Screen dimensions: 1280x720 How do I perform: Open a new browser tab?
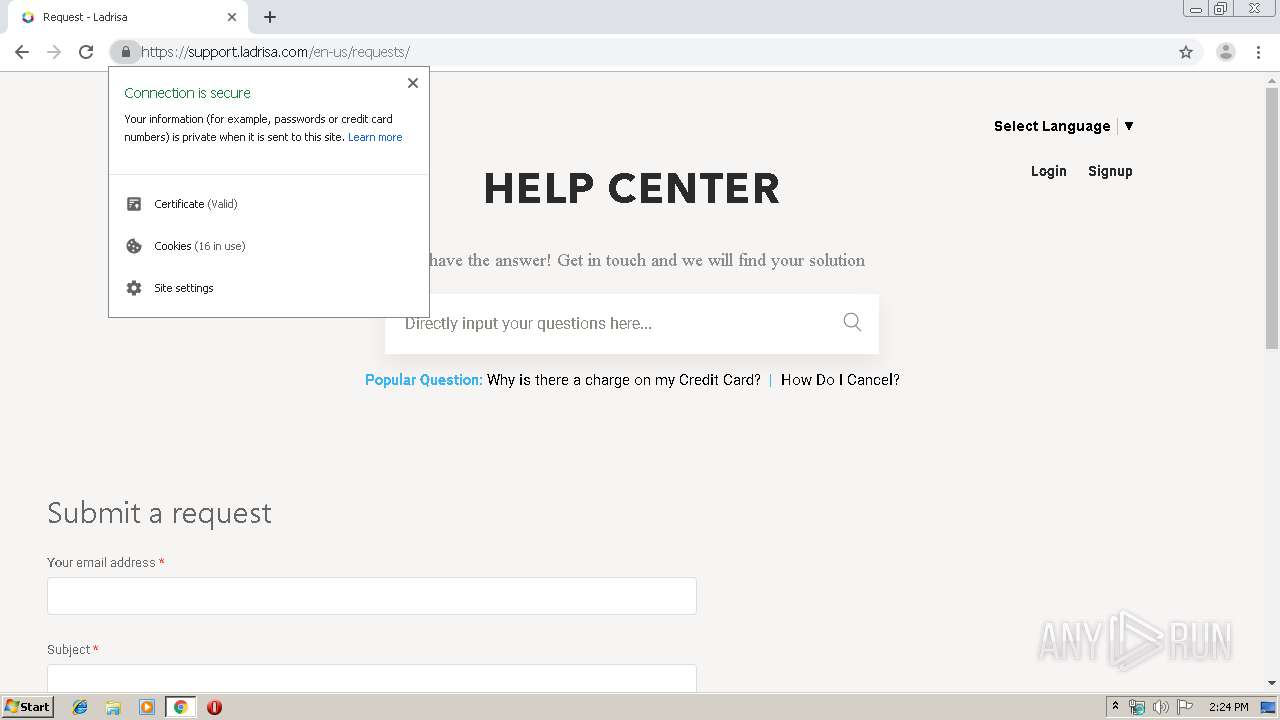[270, 17]
